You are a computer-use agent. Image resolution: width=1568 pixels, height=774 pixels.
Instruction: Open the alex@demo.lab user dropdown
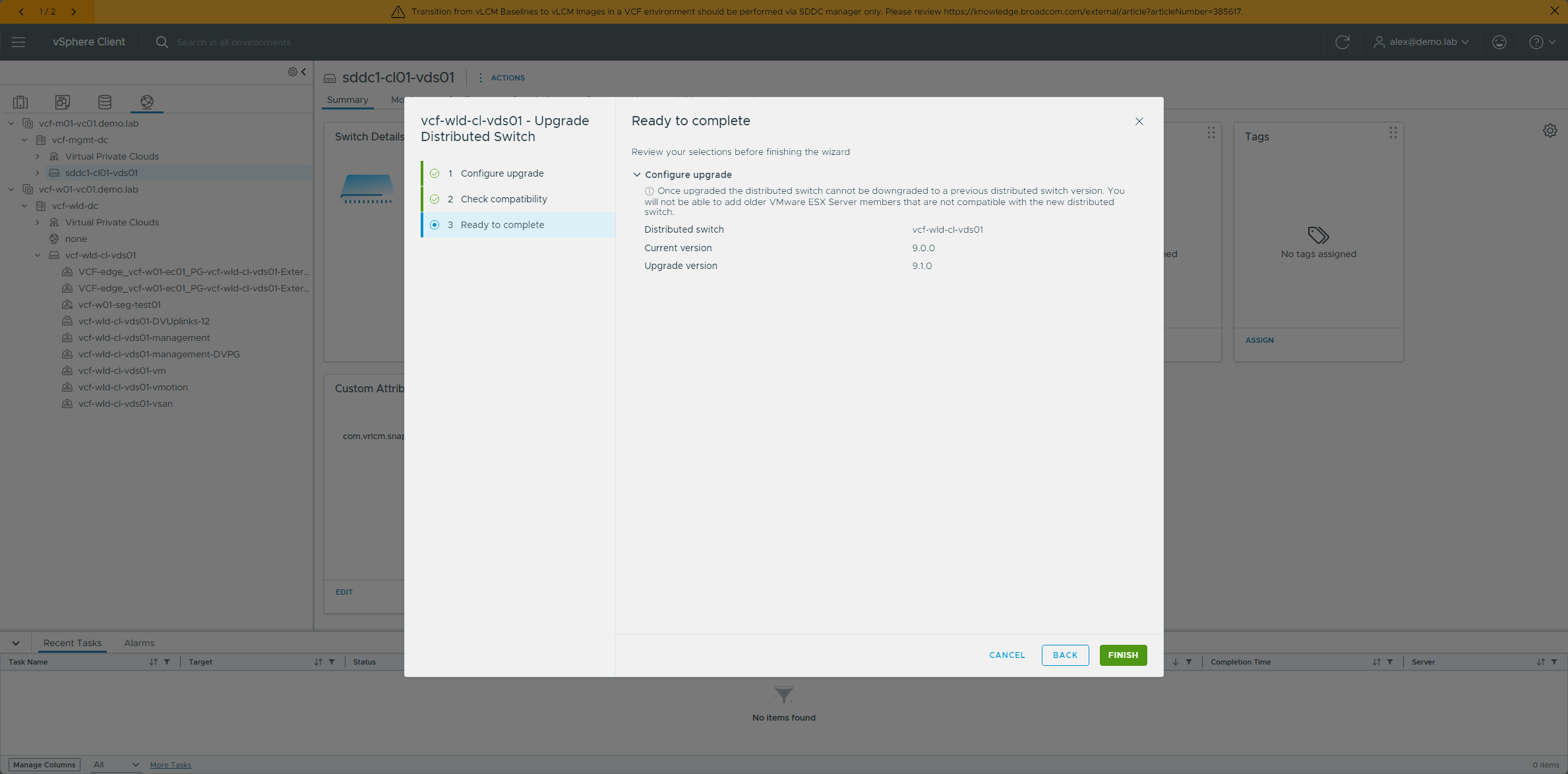pyautogui.click(x=1421, y=42)
